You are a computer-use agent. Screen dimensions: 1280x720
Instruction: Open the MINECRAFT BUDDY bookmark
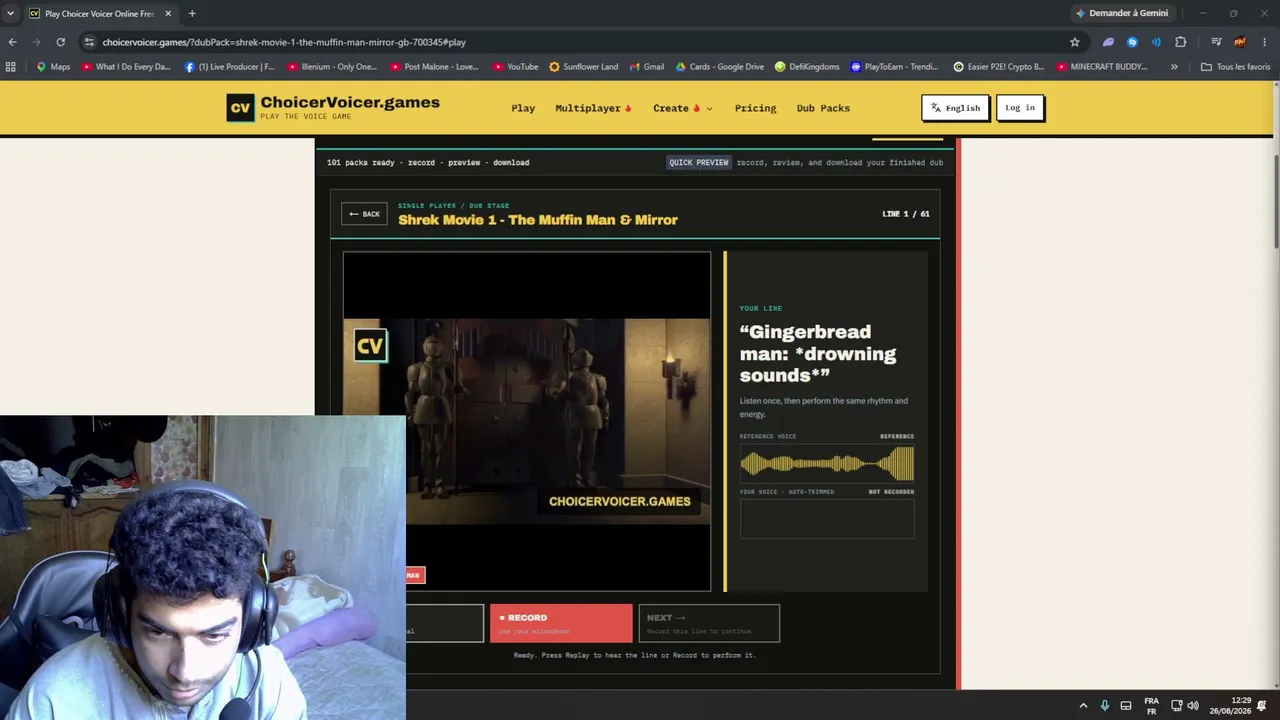(x=1101, y=67)
